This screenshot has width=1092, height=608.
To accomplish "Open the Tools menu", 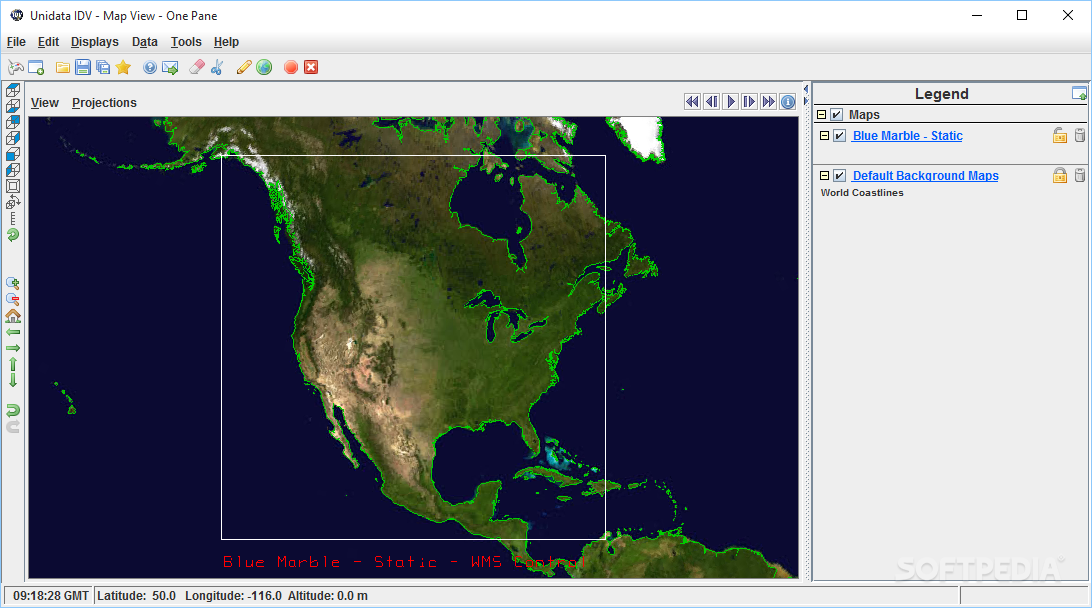I will 186,42.
